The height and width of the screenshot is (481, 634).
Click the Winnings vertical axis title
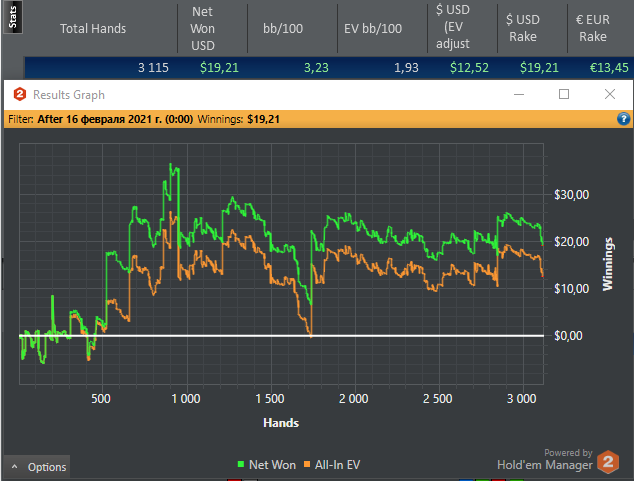tap(608, 264)
